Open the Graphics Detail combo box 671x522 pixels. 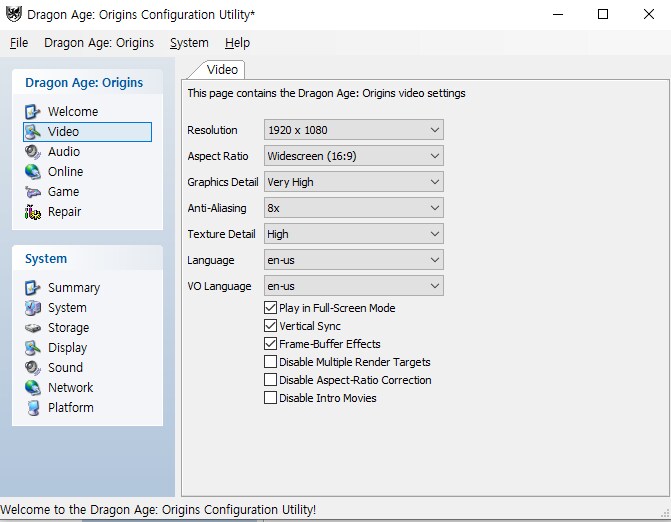(353, 182)
